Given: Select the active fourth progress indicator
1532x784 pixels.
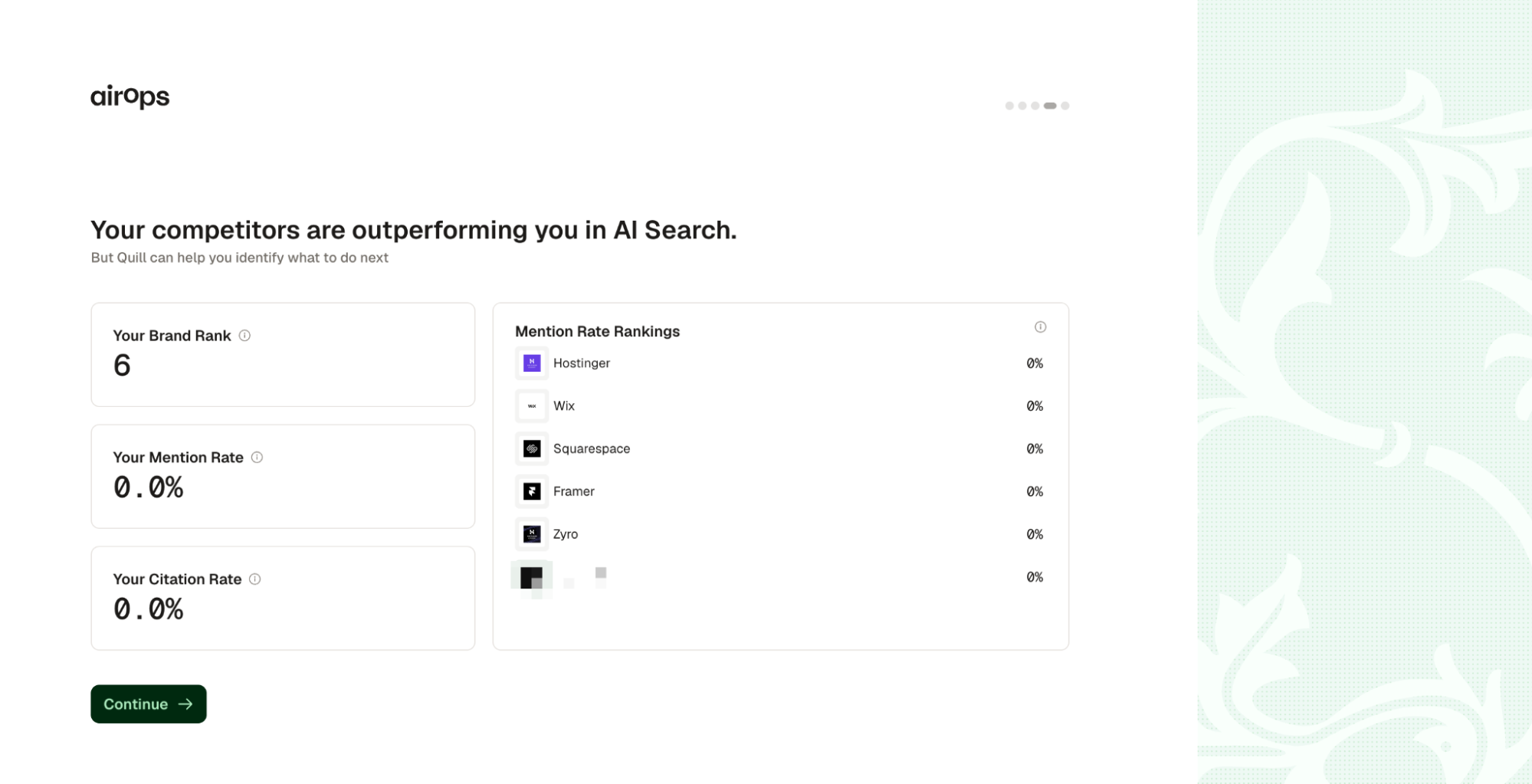Looking at the screenshot, I should [x=1050, y=106].
